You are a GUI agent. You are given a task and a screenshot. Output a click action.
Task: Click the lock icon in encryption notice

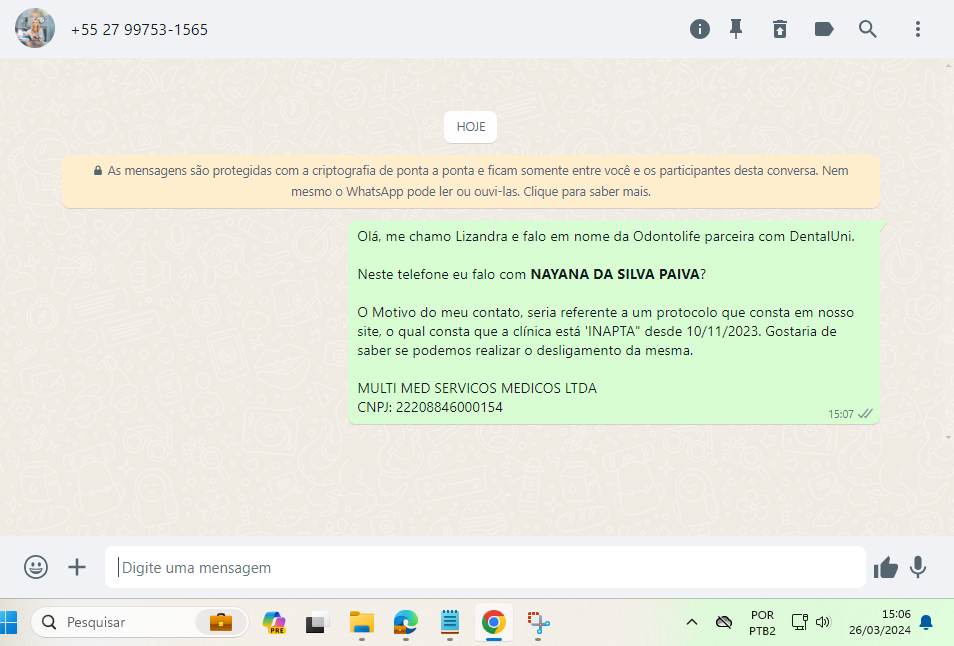(97, 171)
